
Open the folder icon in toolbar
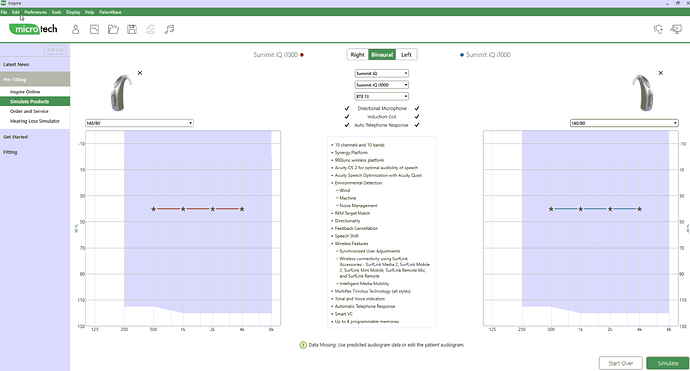[x=113, y=29]
